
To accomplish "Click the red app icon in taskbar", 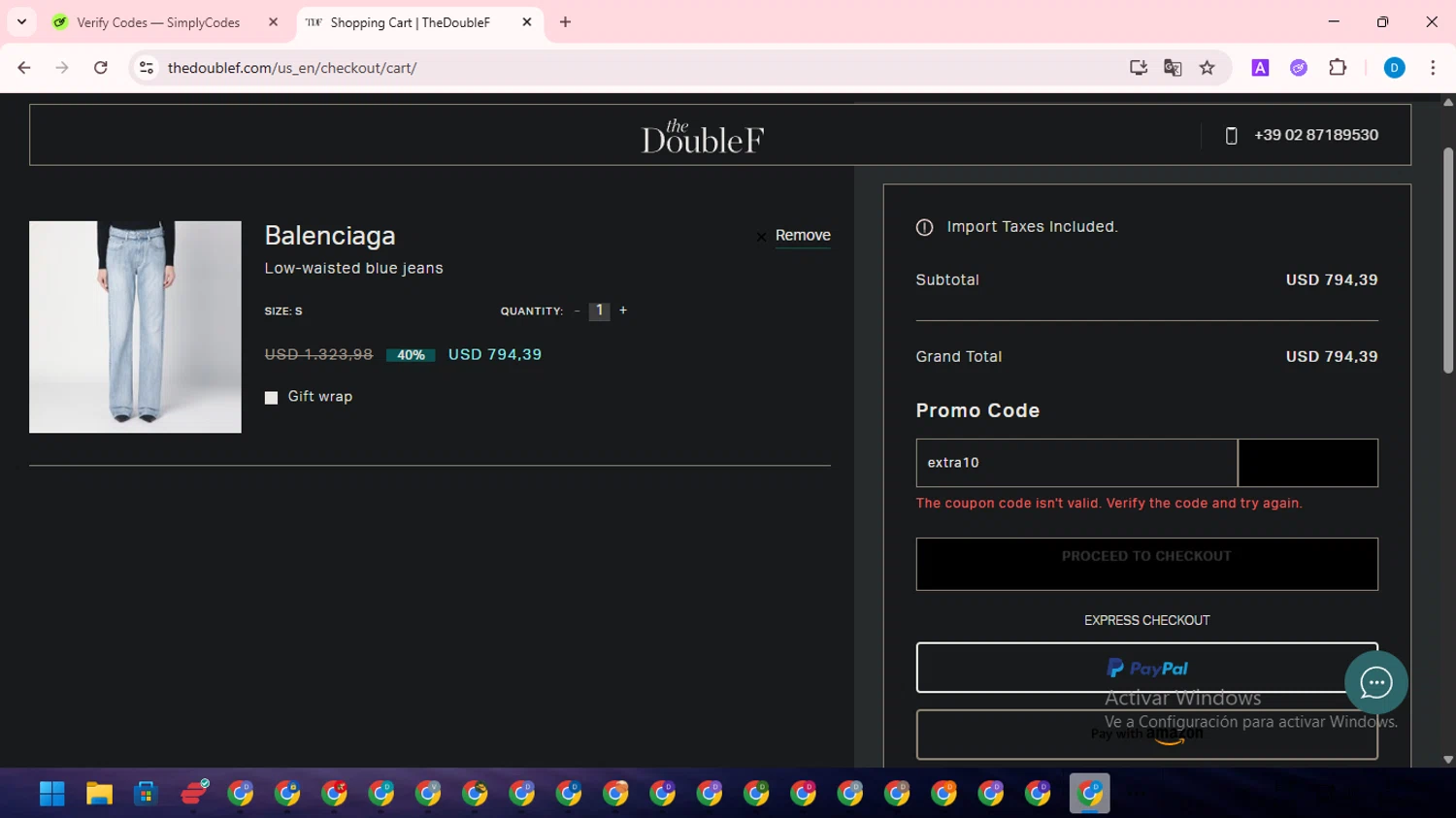I will click(x=193, y=794).
